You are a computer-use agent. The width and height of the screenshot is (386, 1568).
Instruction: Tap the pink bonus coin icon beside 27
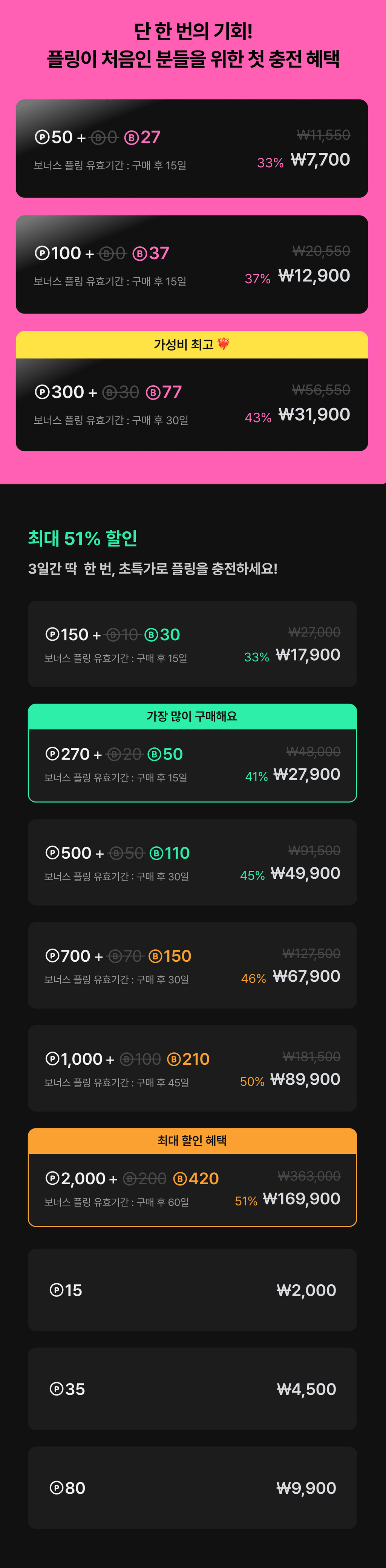click(131, 138)
